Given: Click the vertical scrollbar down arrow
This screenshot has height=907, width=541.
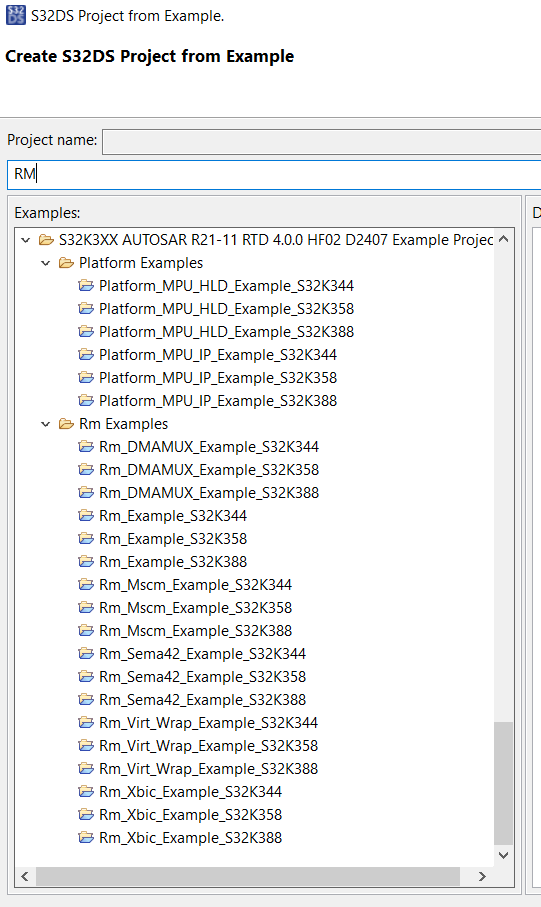Looking at the screenshot, I should tap(503, 855).
